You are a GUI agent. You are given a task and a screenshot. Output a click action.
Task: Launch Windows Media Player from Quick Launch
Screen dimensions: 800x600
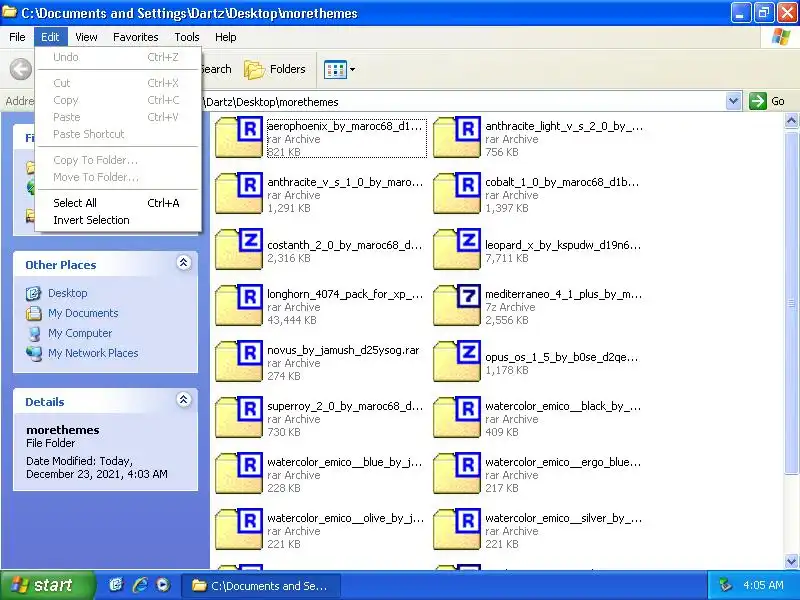pyautogui.click(x=163, y=585)
